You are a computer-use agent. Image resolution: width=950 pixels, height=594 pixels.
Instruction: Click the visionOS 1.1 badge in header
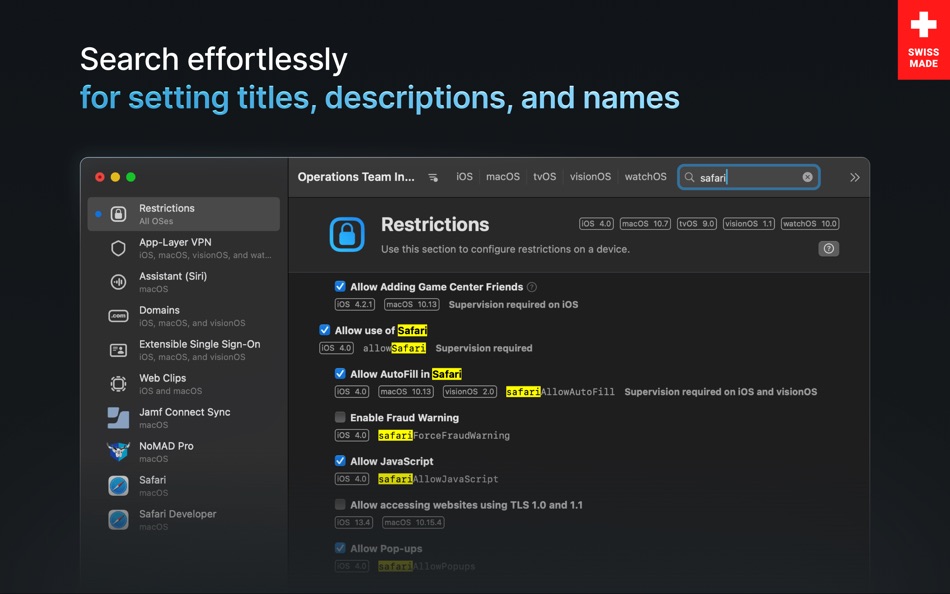tap(749, 224)
